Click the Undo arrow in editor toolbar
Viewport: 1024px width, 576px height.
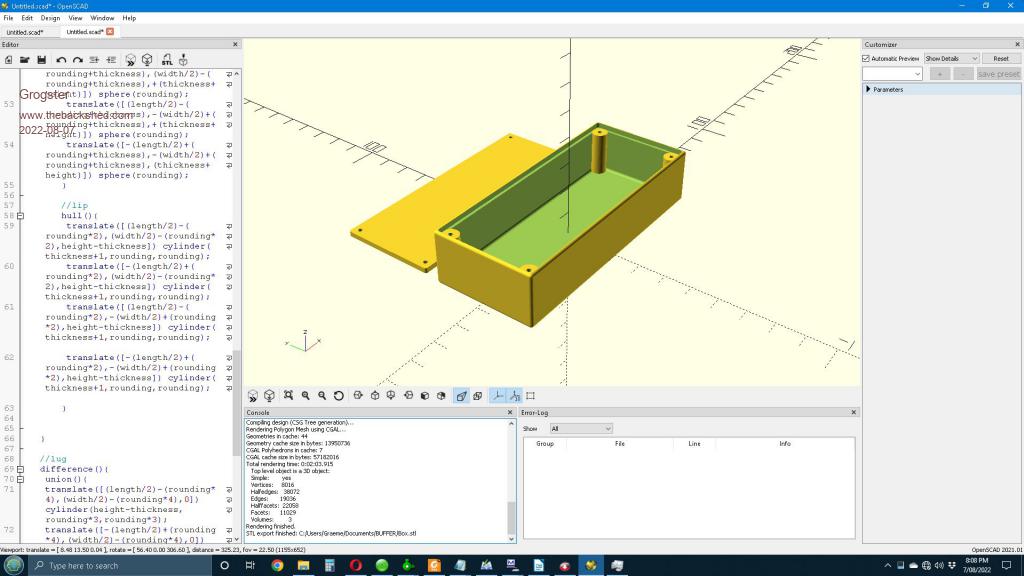point(61,60)
